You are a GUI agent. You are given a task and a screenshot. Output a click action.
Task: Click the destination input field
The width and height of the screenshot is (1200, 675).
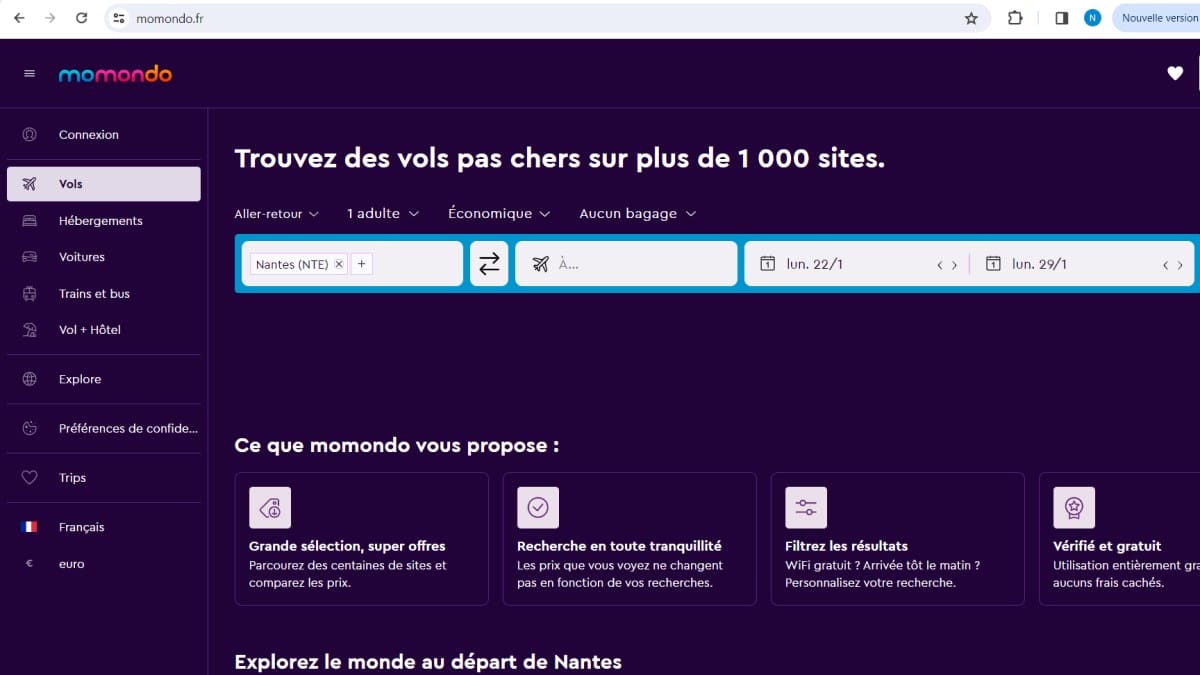click(640, 264)
